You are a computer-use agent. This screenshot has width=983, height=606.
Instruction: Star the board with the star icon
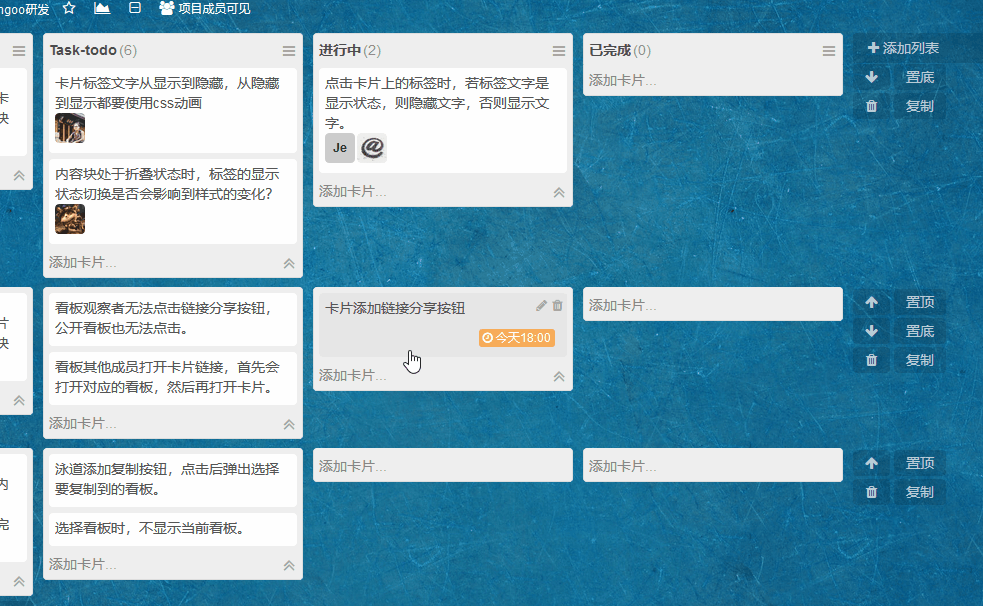(69, 8)
